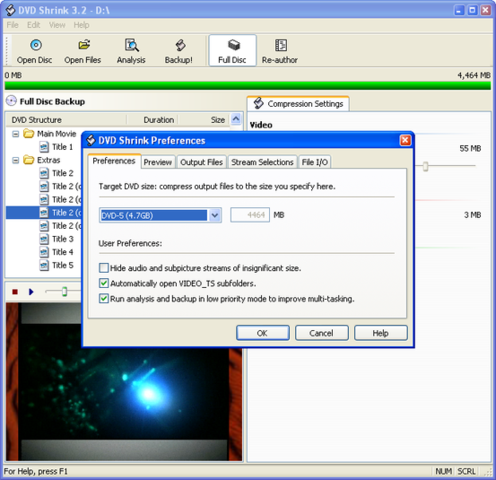Click the Title 1 file icon
Screen dimensions: 496x480
(x=44, y=147)
